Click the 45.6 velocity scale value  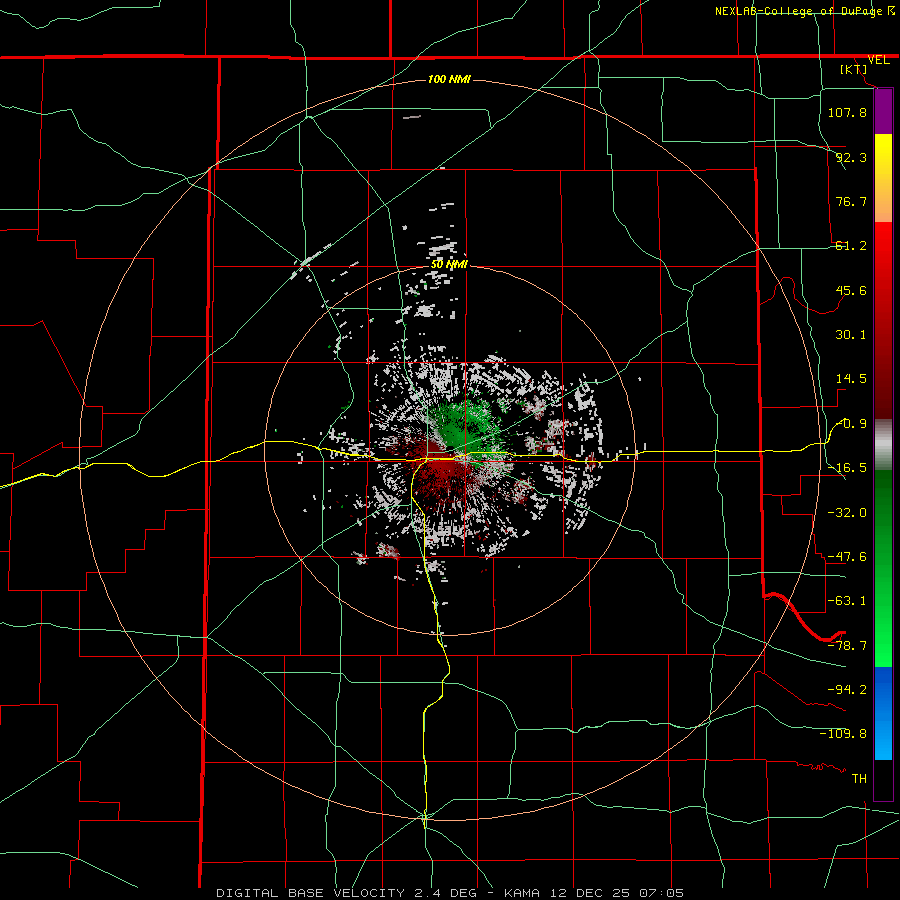(851, 290)
